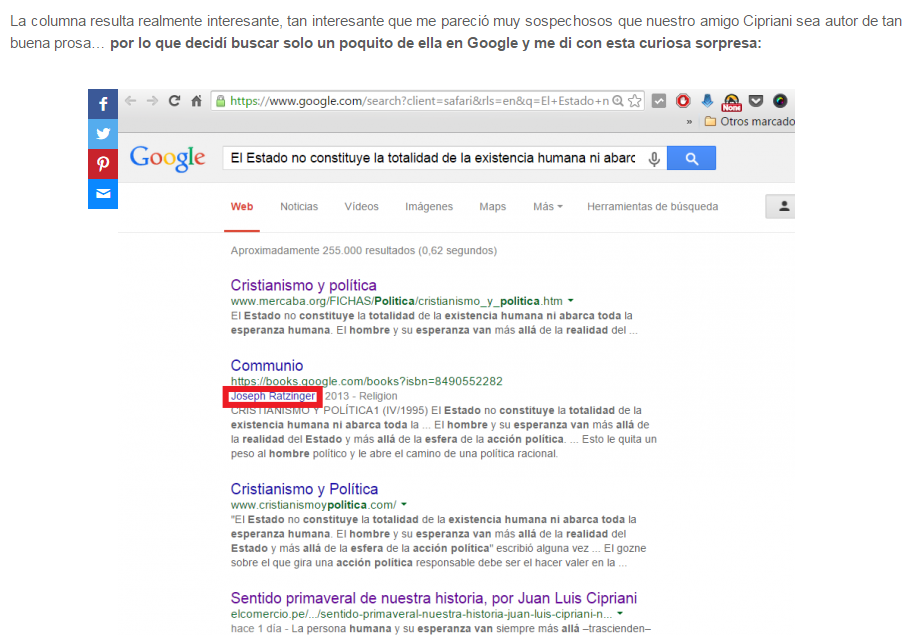
Task: Tweet the article with the Twitter icon
Action: 103,134
